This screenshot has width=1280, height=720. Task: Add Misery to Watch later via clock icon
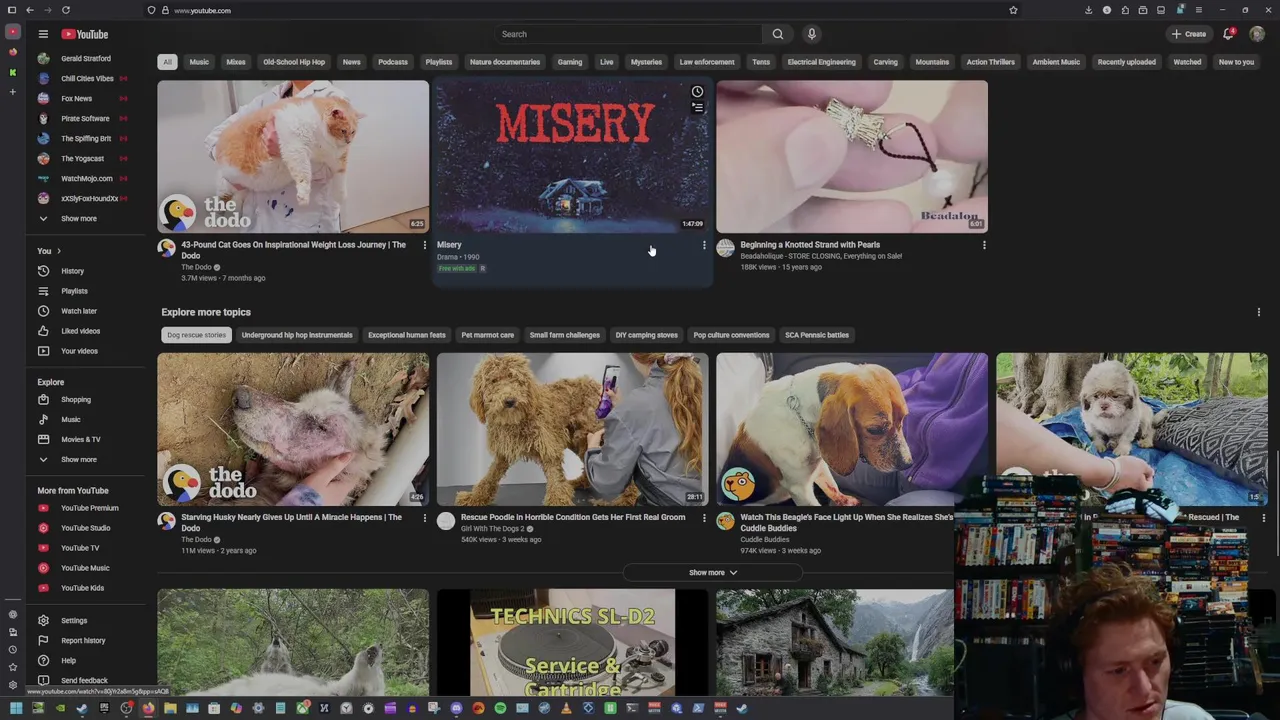point(697,92)
